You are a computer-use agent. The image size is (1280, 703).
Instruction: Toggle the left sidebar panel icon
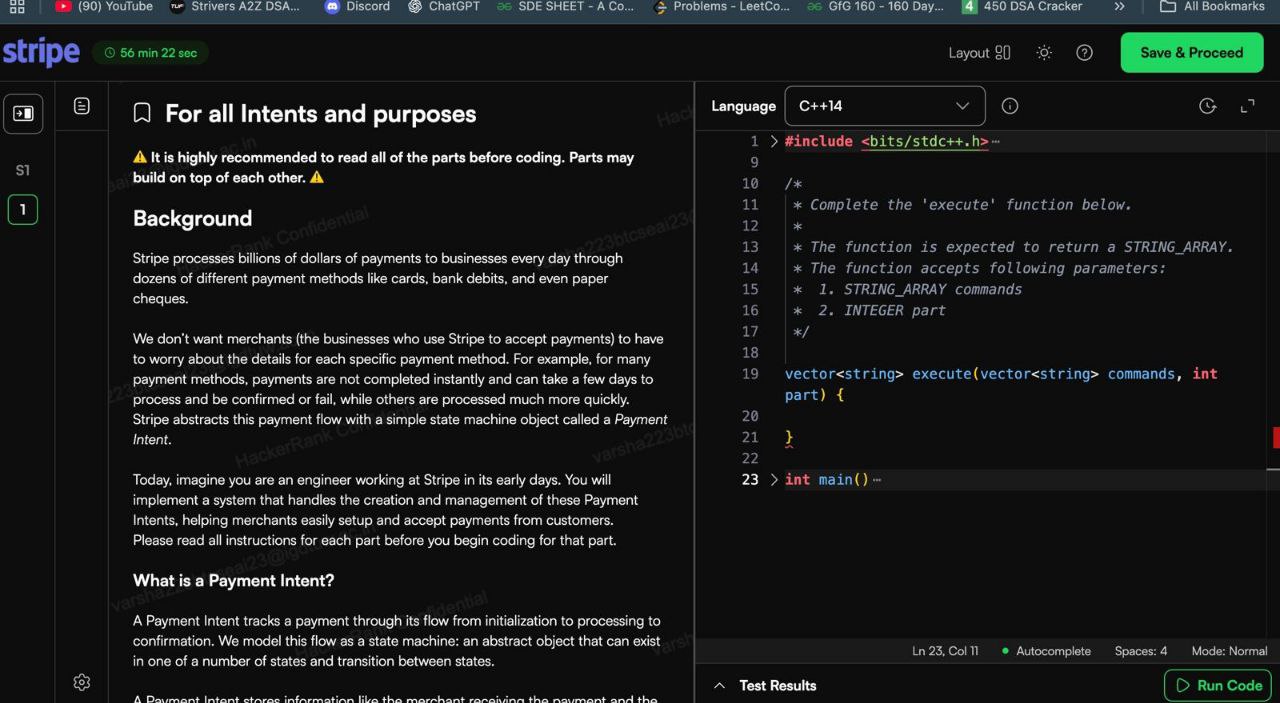click(x=23, y=114)
